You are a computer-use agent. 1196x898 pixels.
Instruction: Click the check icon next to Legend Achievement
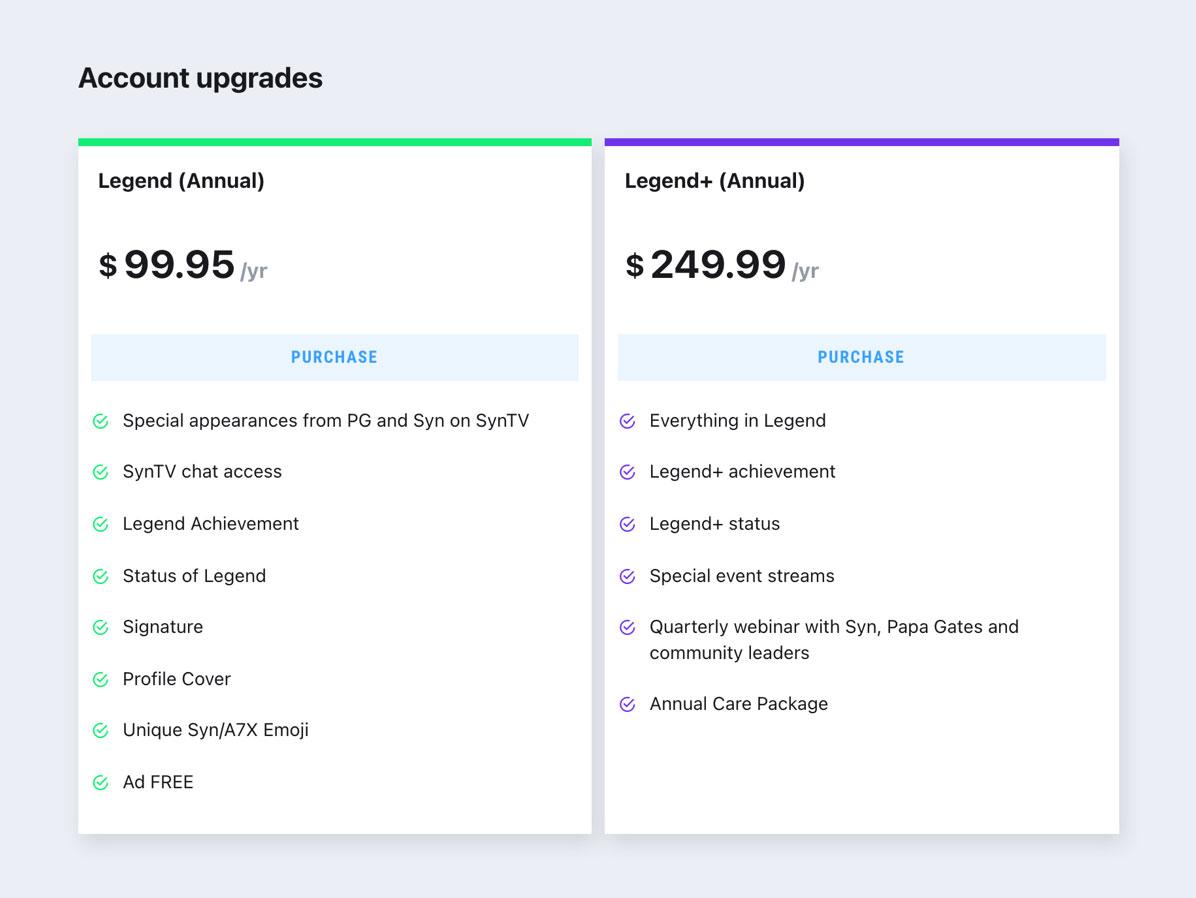tap(101, 524)
